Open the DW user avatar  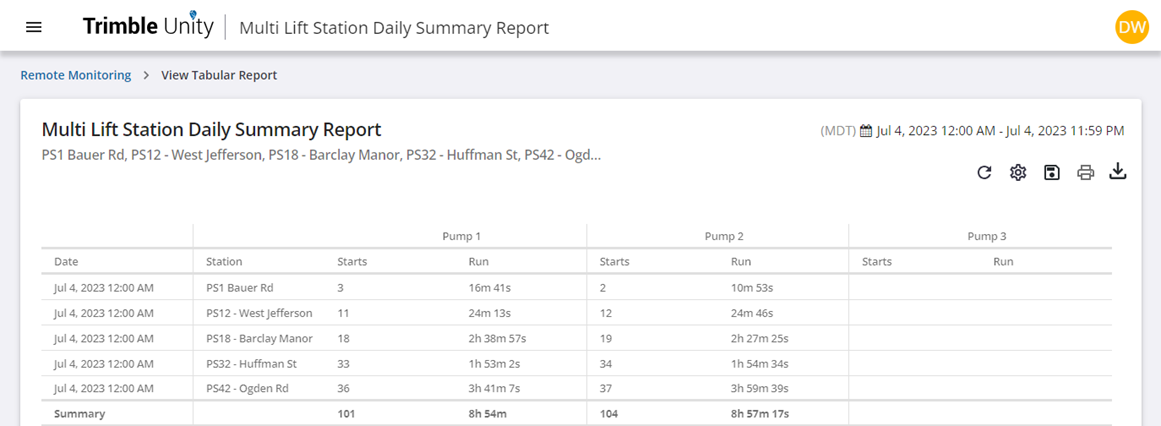click(x=1132, y=27)
